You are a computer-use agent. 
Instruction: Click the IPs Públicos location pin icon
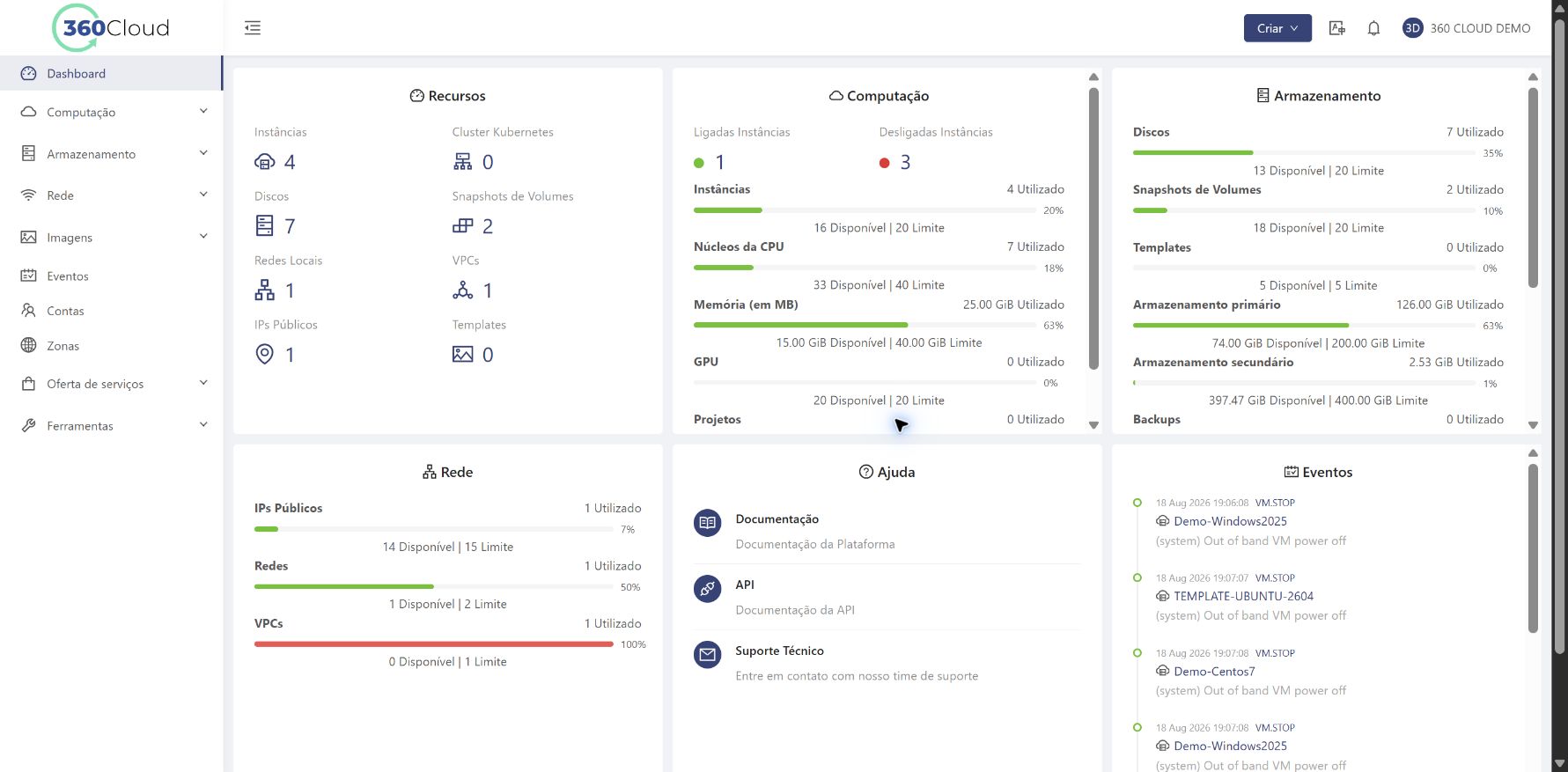click(x=264, y=355)
